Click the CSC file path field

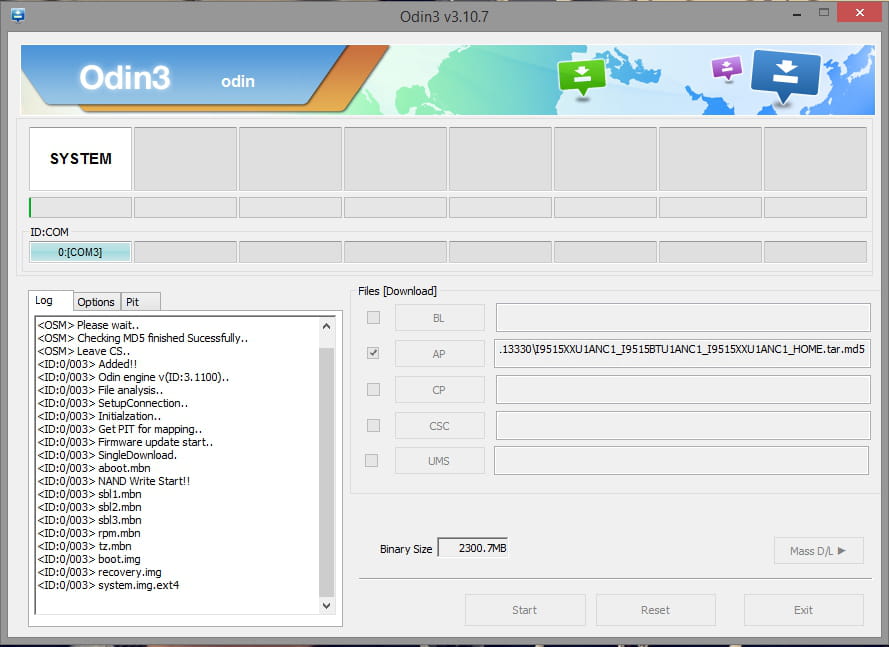tap(683, 425)
